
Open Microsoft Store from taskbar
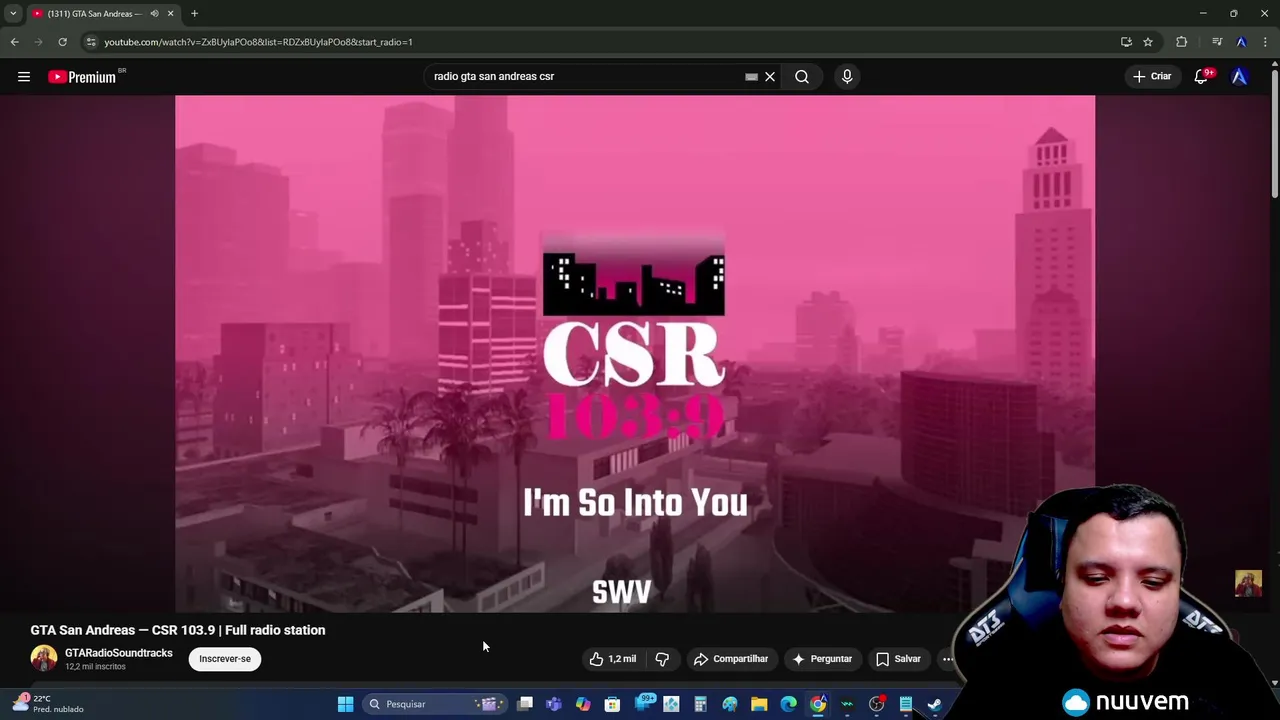[x=612, y=704]
